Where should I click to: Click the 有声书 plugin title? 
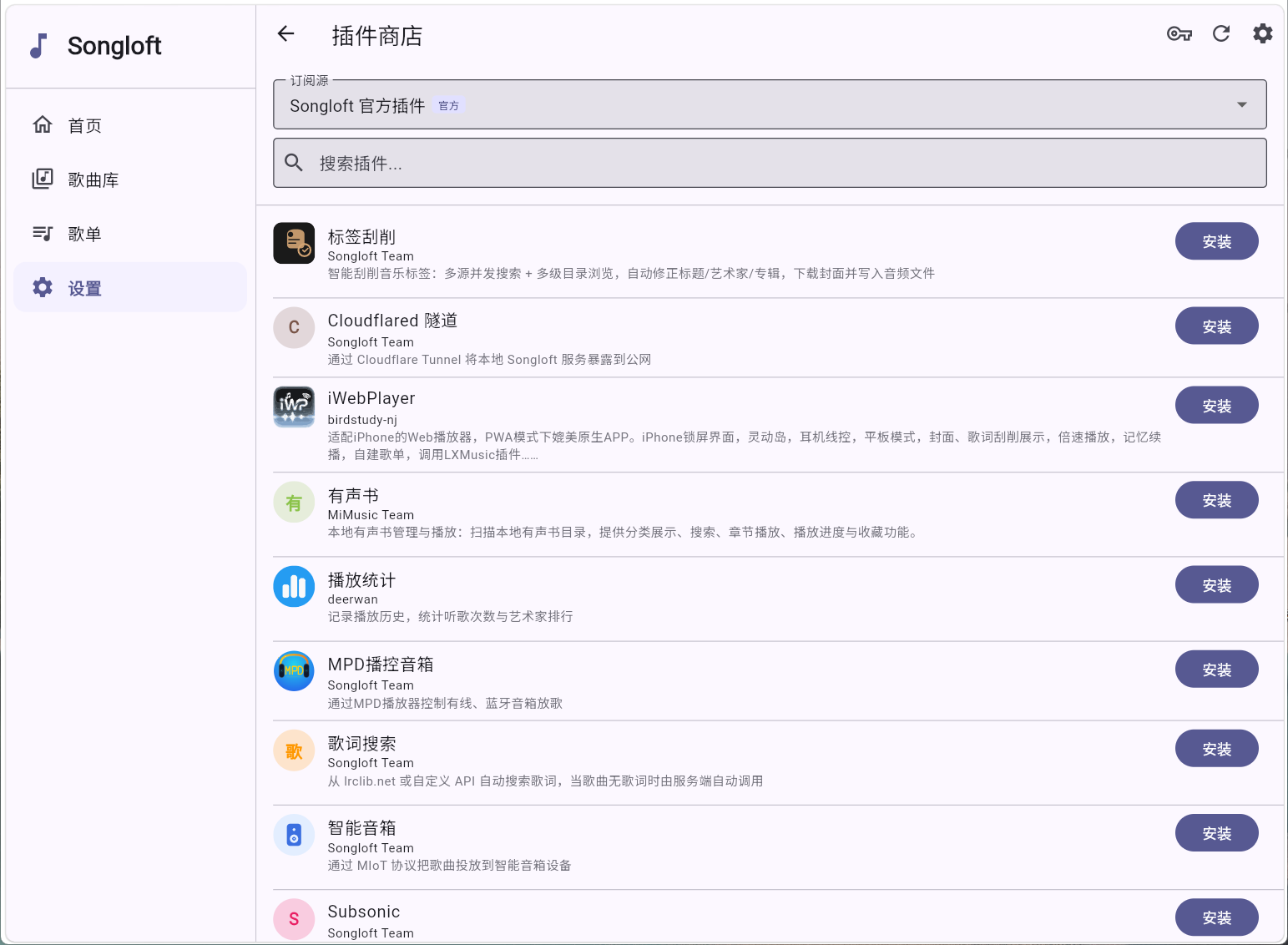click(x=353, y=496)
